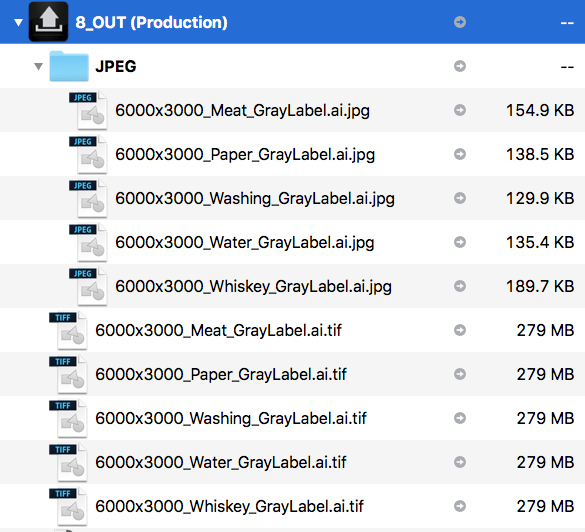Click the 189.7 KB size of Whiskey jpg

click(540, 287)
